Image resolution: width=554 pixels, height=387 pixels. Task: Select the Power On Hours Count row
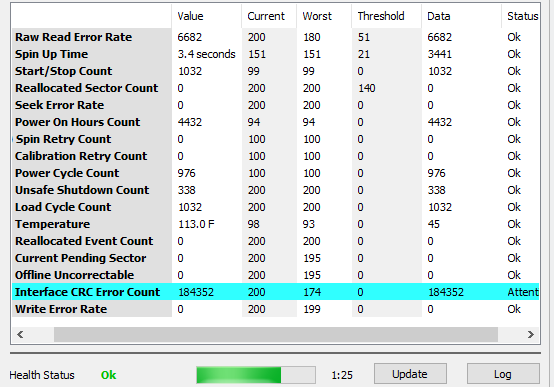click(x=276, y=122)
